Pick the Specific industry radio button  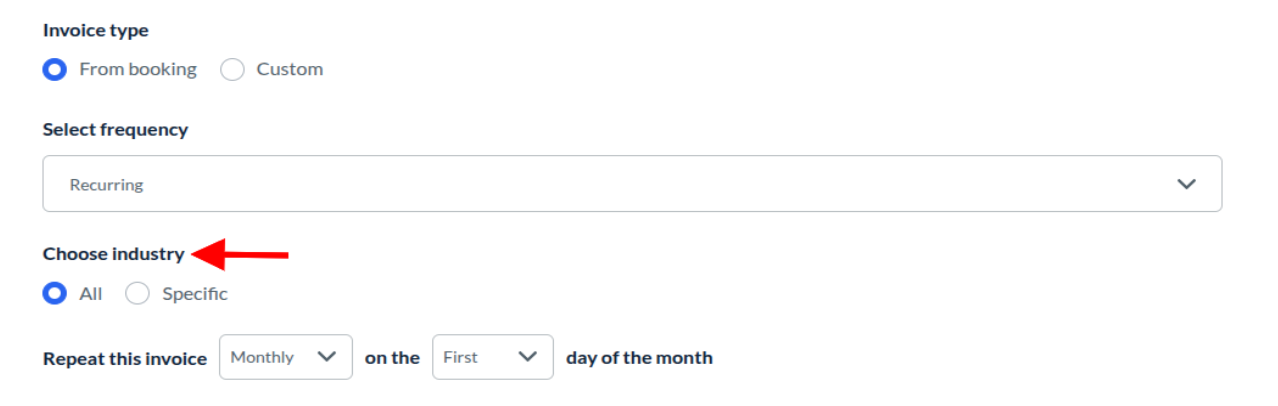point(138,294)
